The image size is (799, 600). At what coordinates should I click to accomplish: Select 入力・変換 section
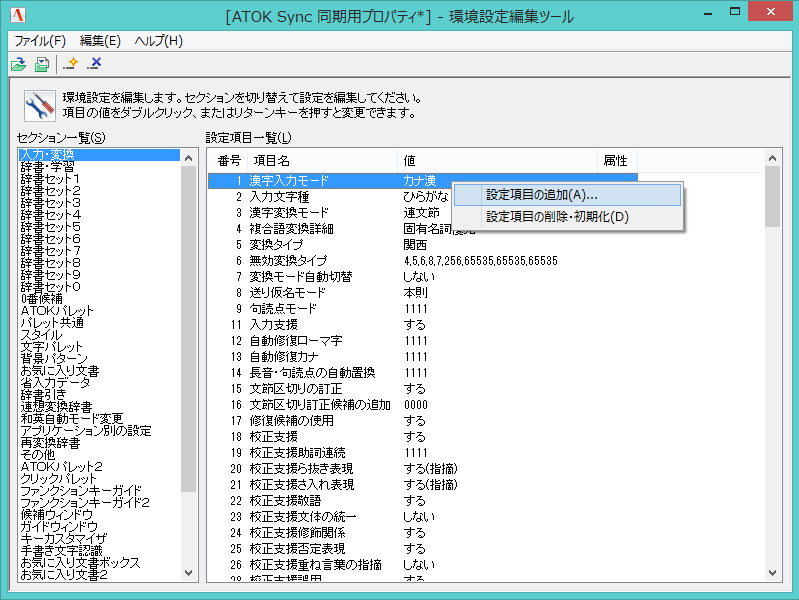click(x=99, y=155)
